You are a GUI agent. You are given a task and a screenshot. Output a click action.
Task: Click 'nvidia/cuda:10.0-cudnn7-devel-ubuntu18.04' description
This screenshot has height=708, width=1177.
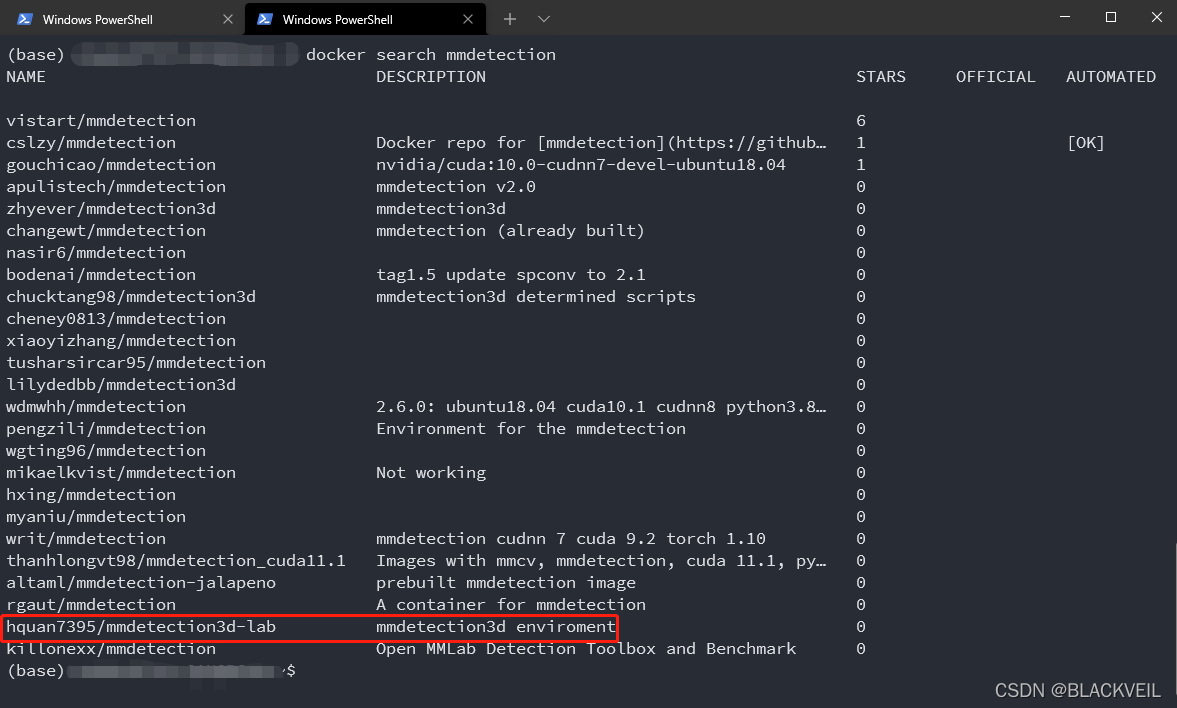coord(581,164)
